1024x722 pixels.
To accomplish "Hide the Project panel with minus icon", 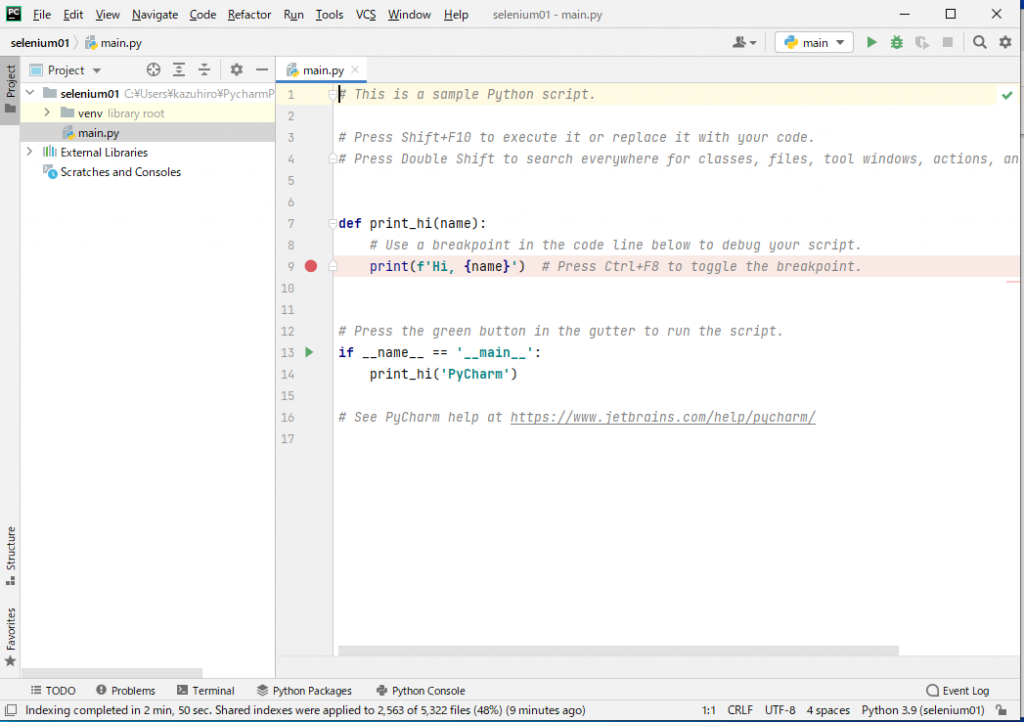I will (x=262, y=70).
